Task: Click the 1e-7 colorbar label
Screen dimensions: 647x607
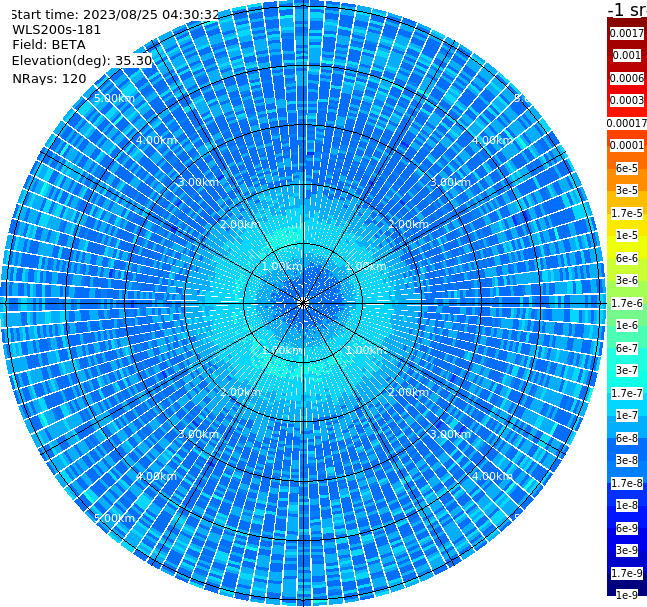Action: click(627, 416)
